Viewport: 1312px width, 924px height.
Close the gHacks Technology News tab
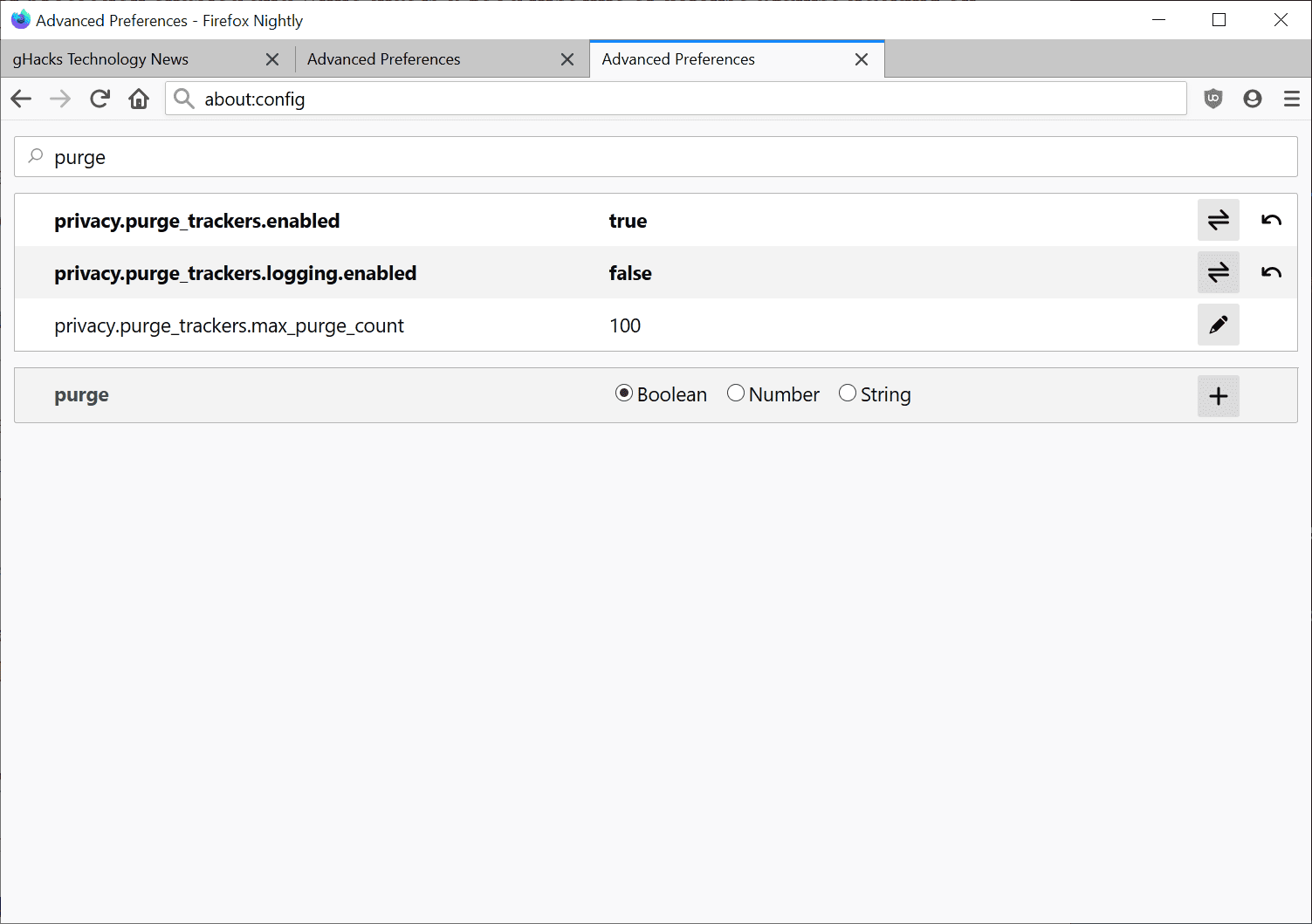(272, 59)
